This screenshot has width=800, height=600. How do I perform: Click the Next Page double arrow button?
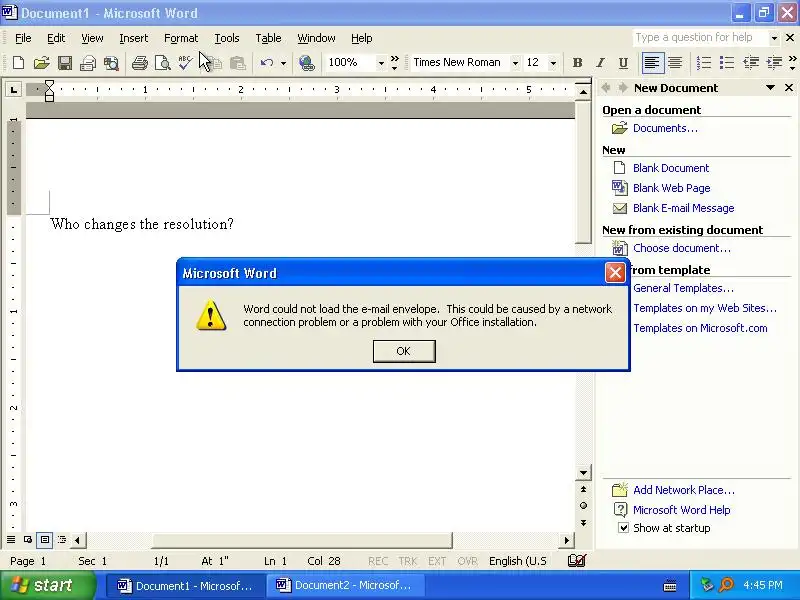583,523
